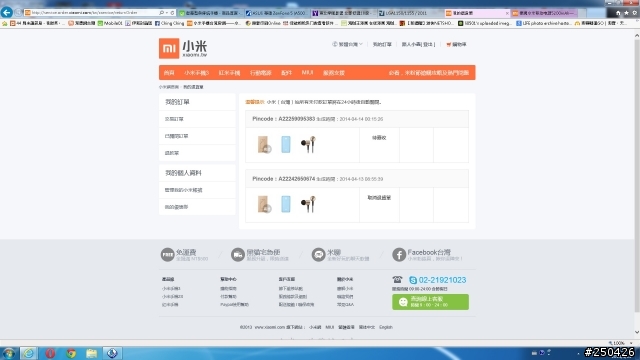640x360 pixels.
Task: Click the Skype icon beside phone number
Action: pos(413,280)
